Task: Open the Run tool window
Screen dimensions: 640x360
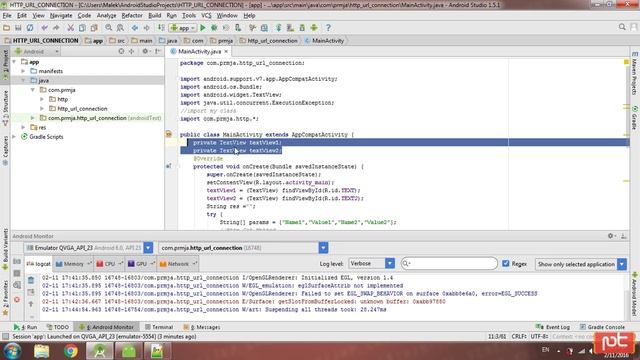Action: point(25,327)
